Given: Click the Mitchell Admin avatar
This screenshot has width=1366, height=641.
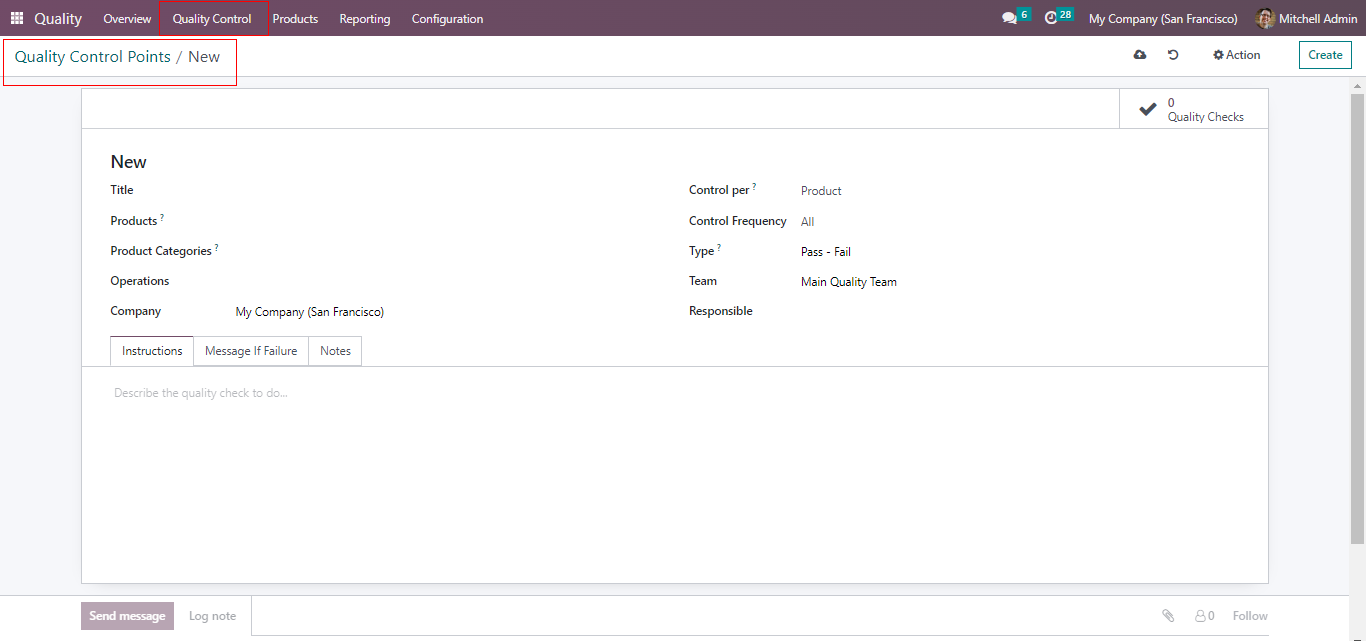Looking at the screenshot, I should tap(1265, 19).
